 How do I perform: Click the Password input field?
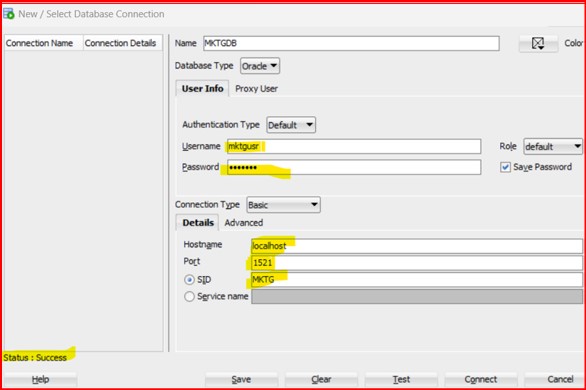[354, 167]
